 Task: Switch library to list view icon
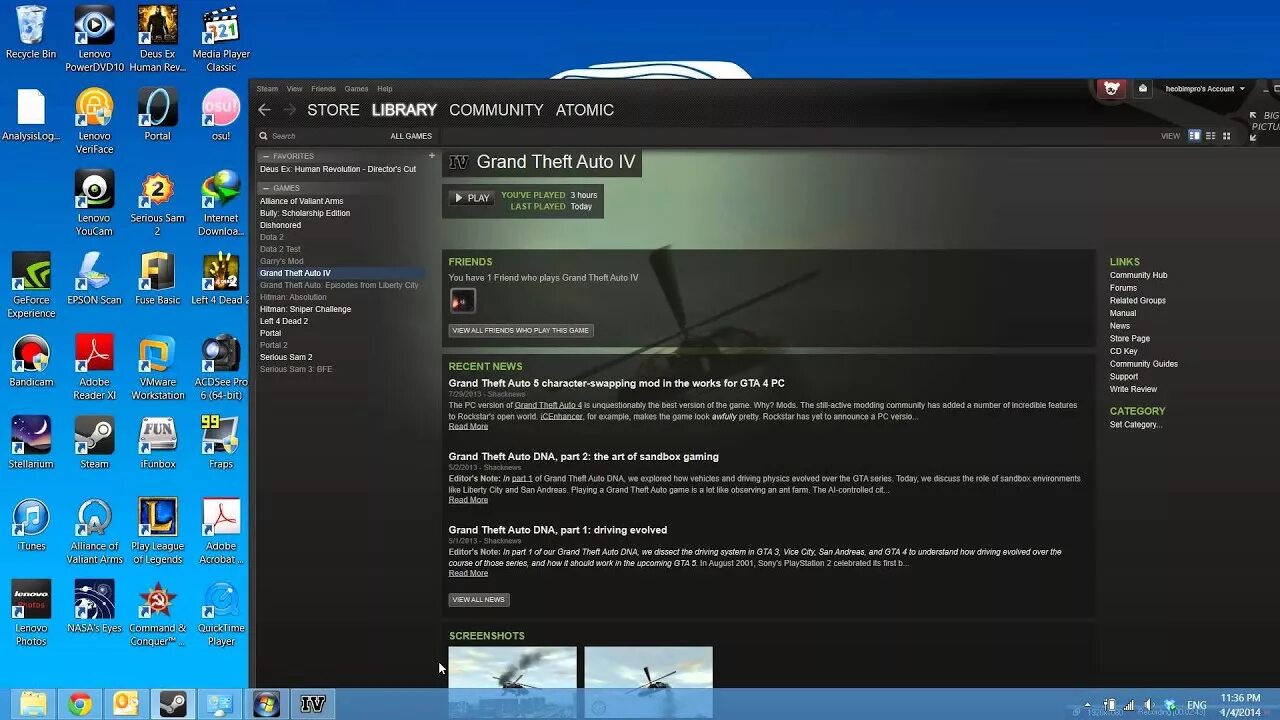[1210, 136]
